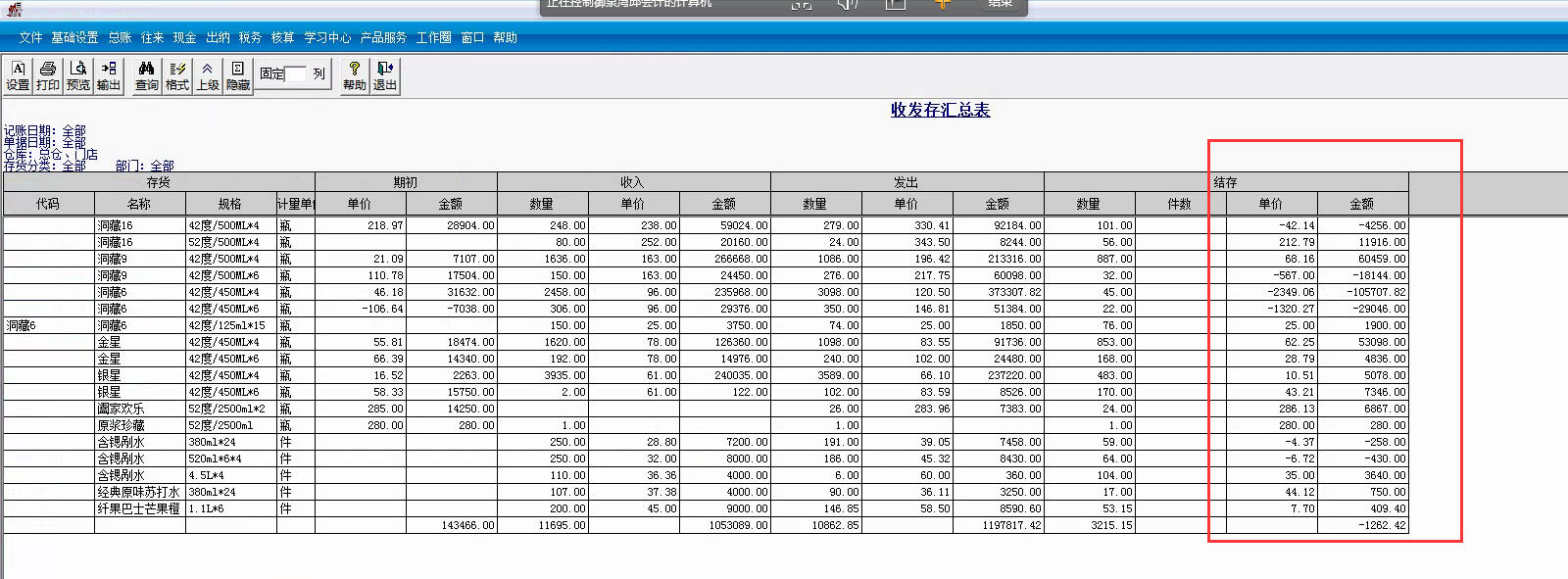
Task: Click the 数量 header under 发出
Action: pyautogui.click(x=815, y=204)
